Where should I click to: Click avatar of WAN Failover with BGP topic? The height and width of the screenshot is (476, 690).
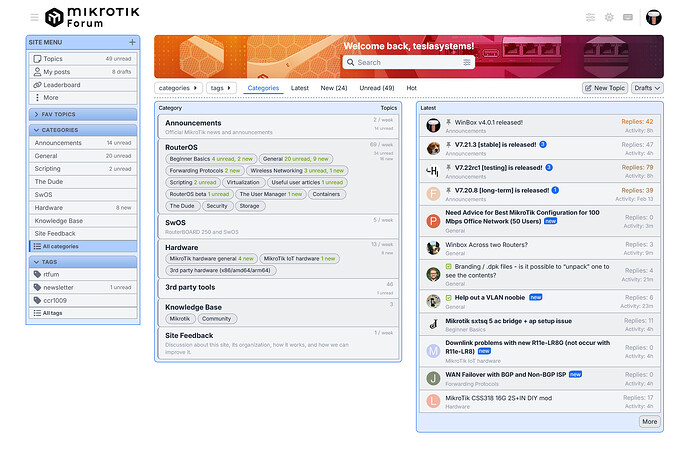click(x=433, y=378)
